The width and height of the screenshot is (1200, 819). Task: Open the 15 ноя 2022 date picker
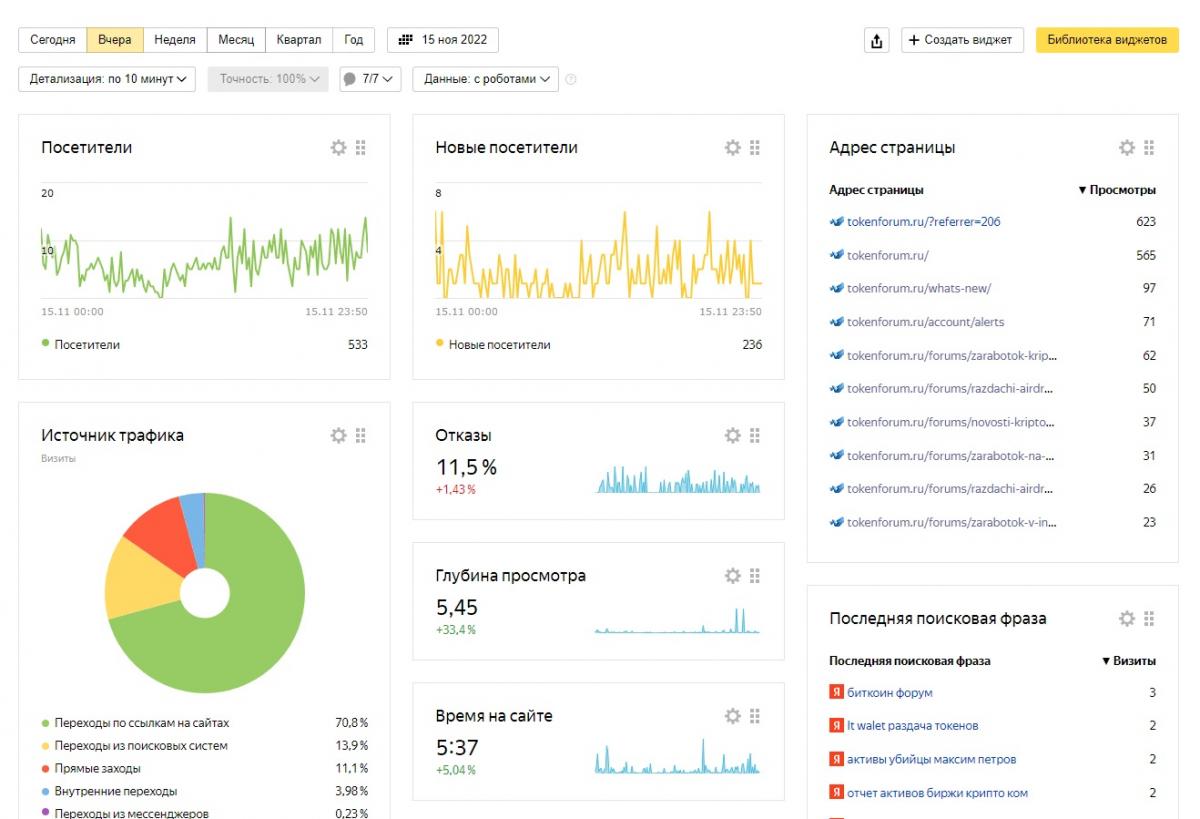443,40
